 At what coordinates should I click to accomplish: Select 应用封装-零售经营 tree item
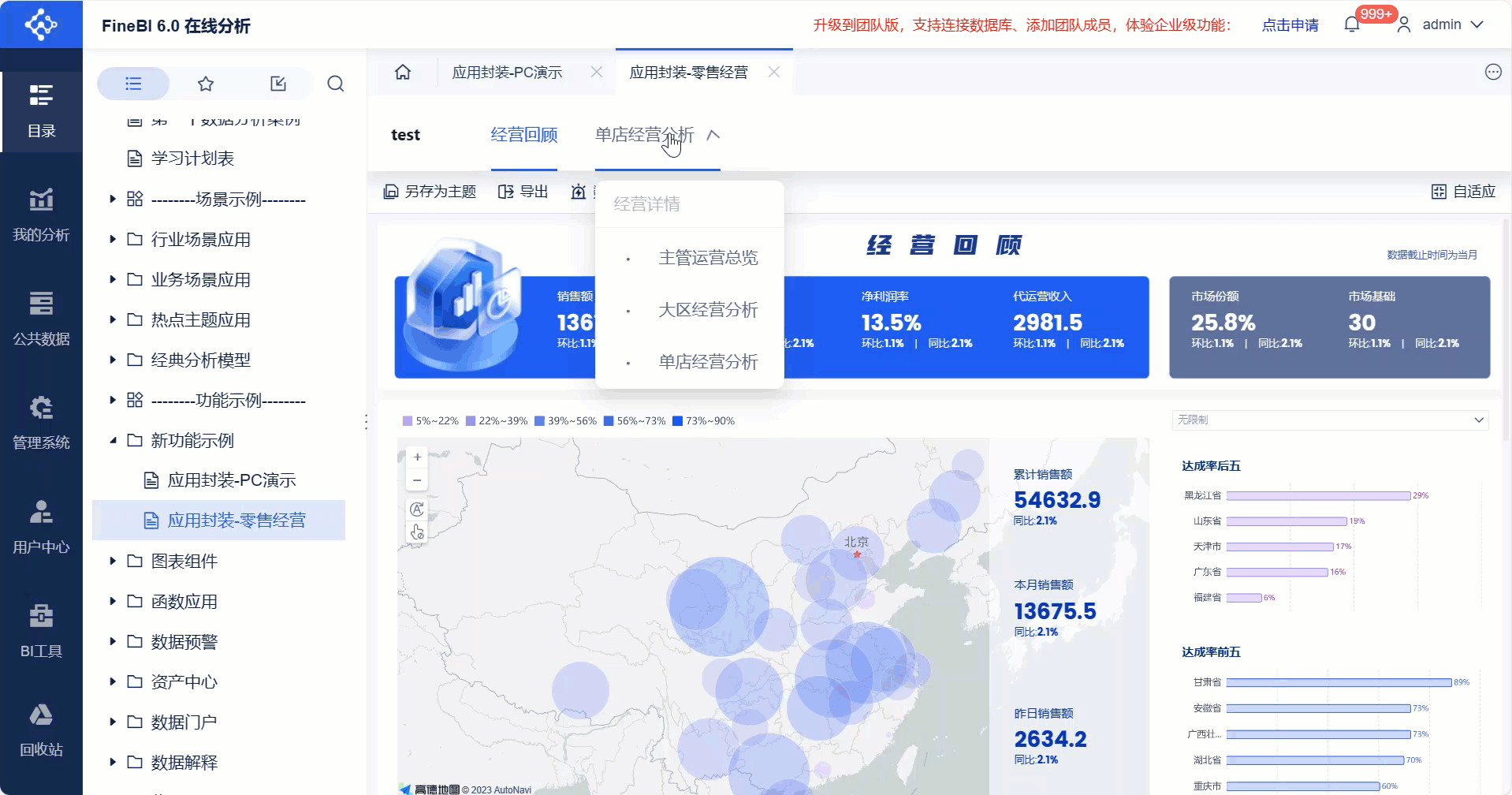(218, 521)
